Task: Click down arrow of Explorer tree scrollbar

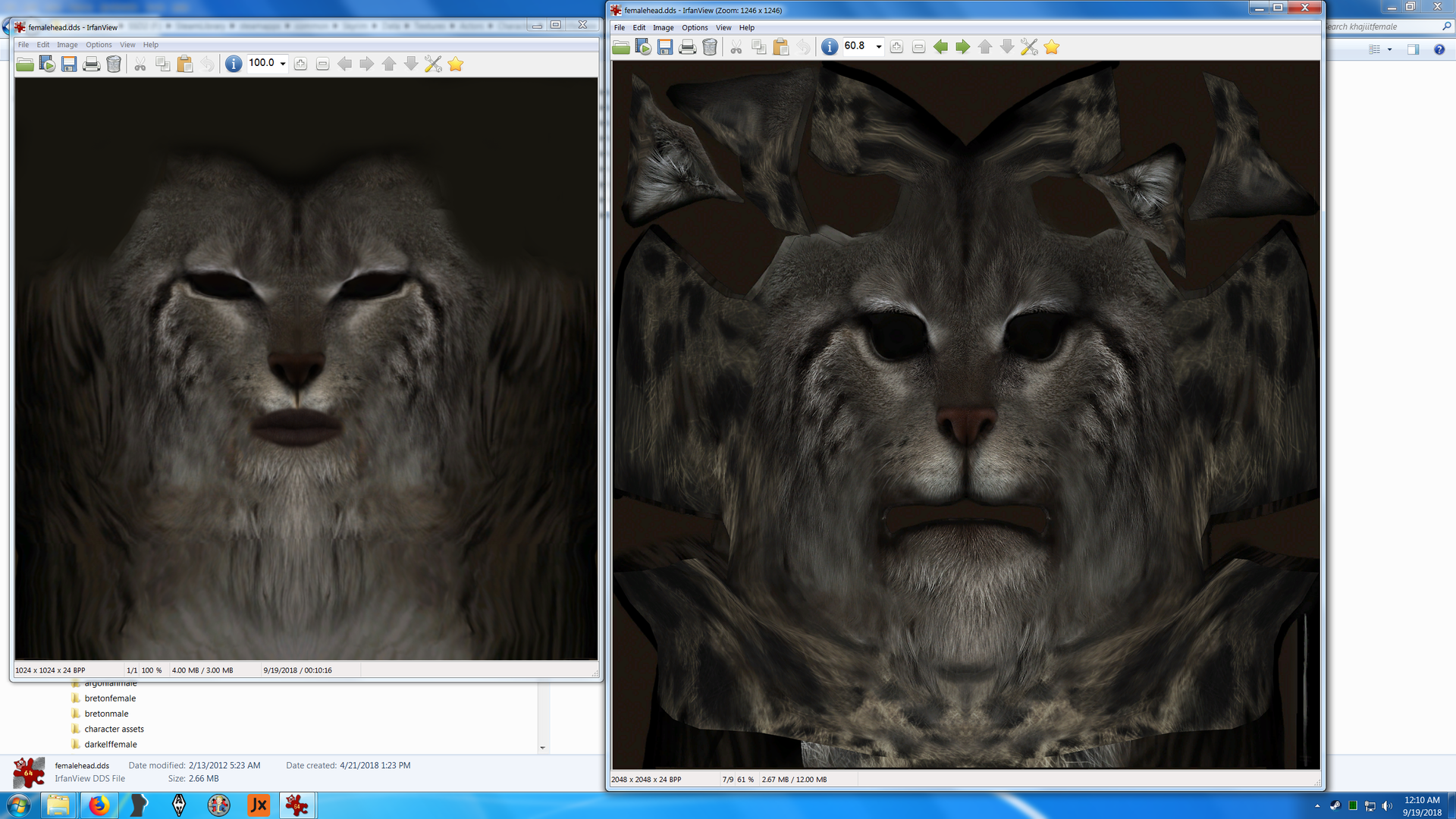Action: tap(542, 748)
